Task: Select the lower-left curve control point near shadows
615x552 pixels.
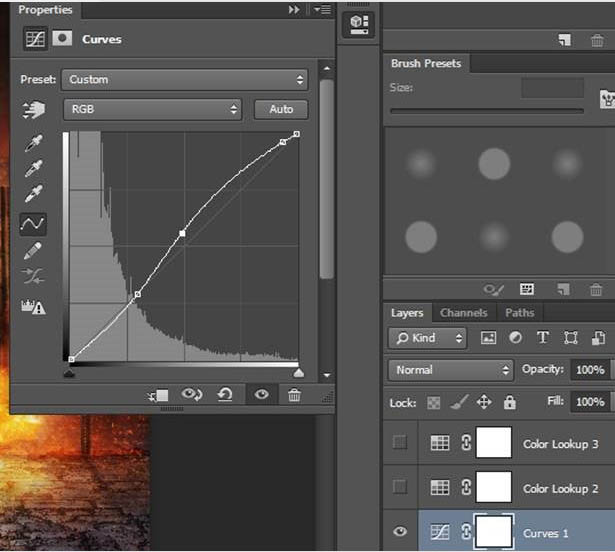Action: tap(137, 294)
